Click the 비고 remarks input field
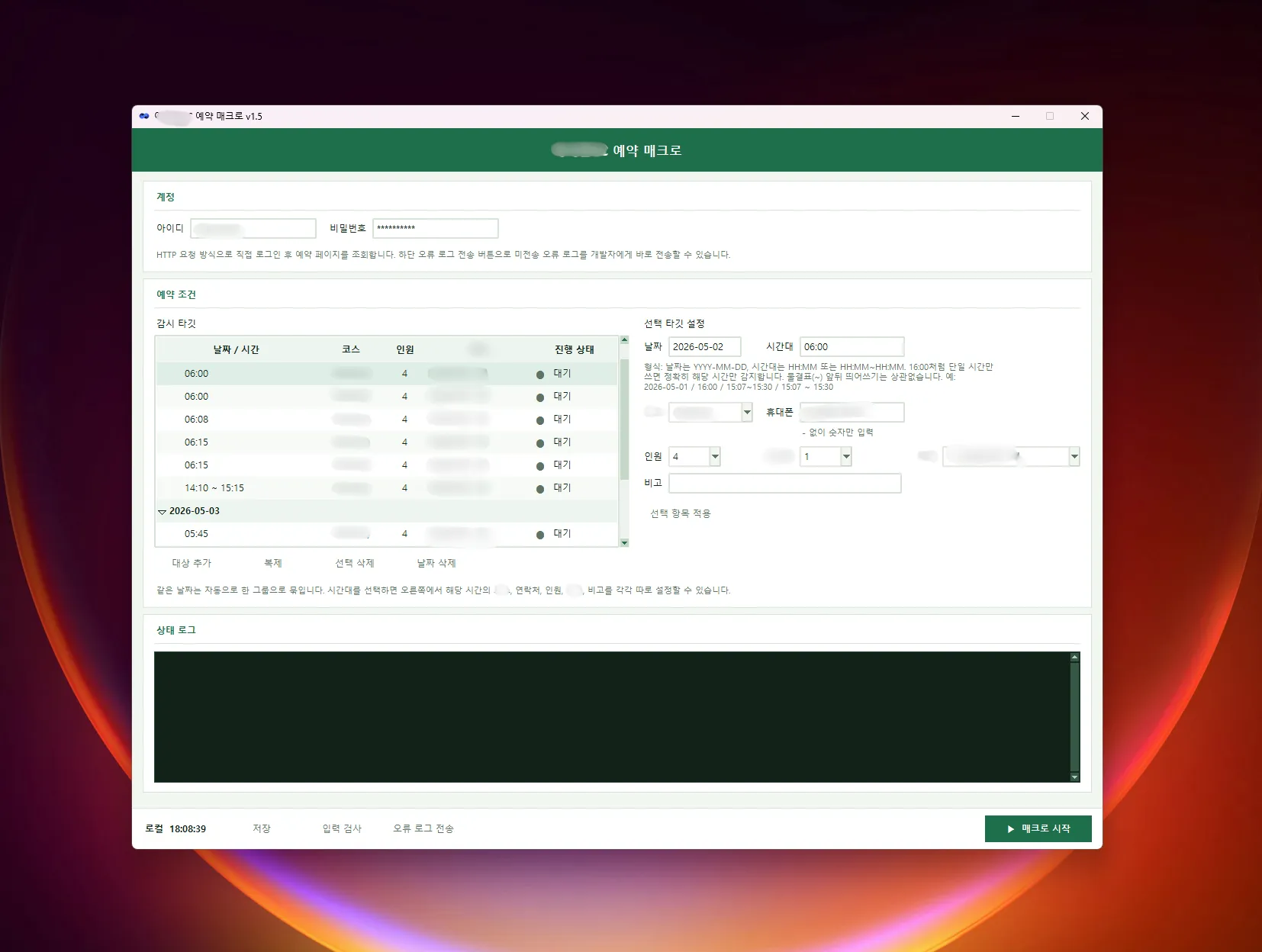The height and width of the screenshot is (952, 1262). (785, 483)
